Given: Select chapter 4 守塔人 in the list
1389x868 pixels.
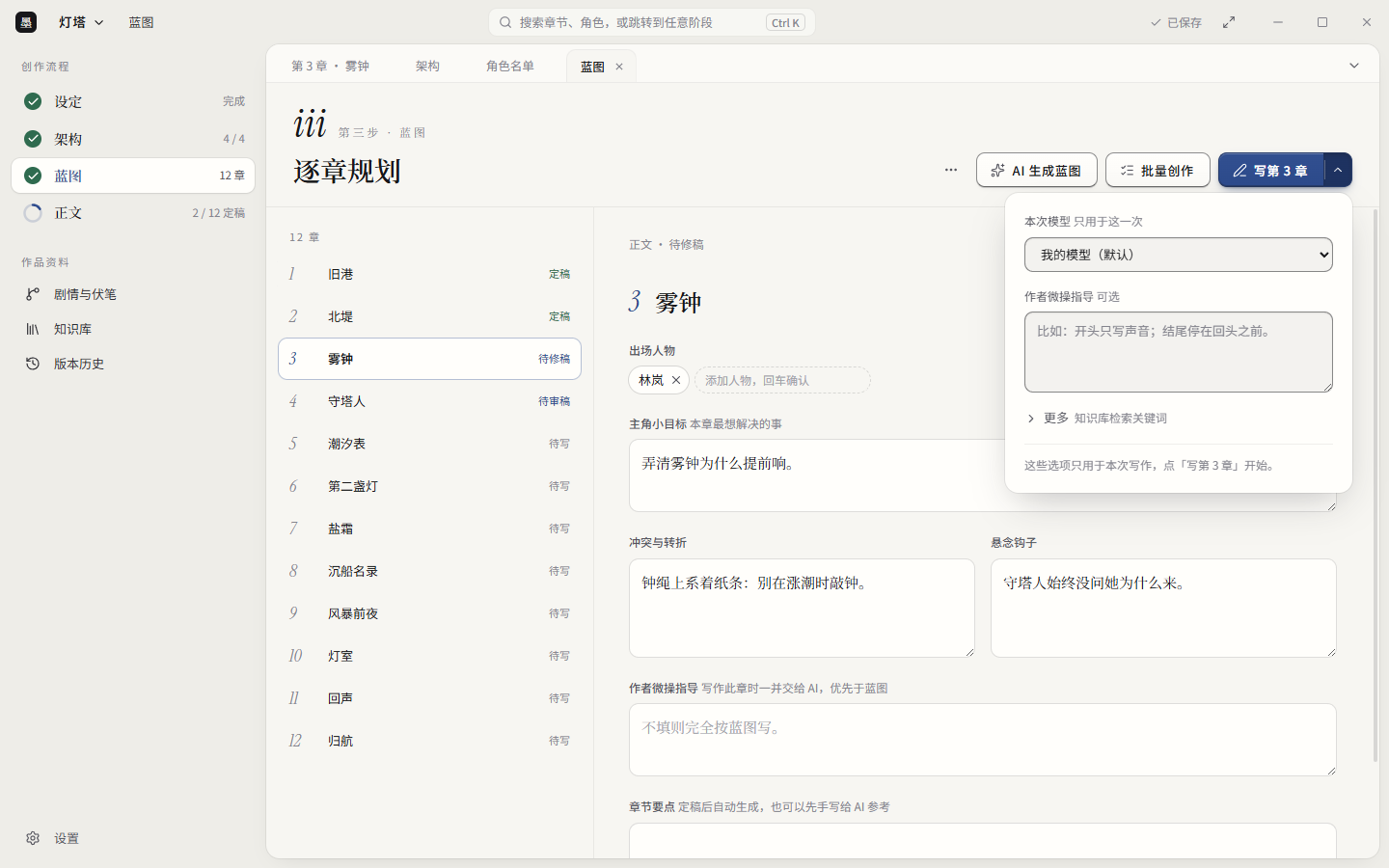Looking at the screenshot, I should coord(429,401).
